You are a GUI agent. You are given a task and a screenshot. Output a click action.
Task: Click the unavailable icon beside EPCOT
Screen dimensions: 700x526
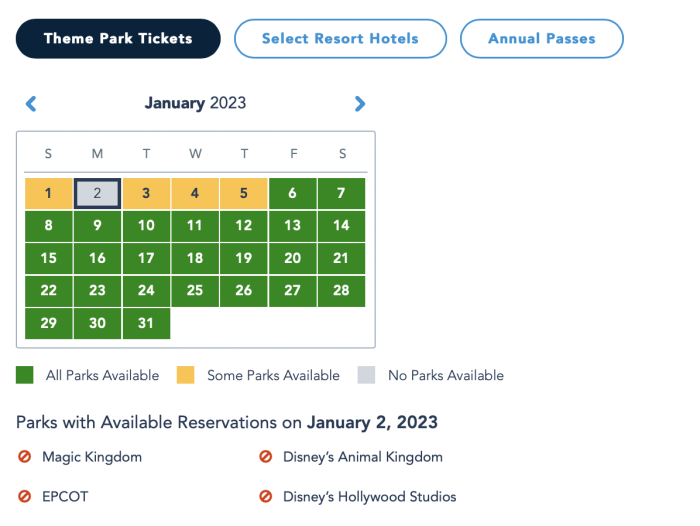click(x=25, y=496)
